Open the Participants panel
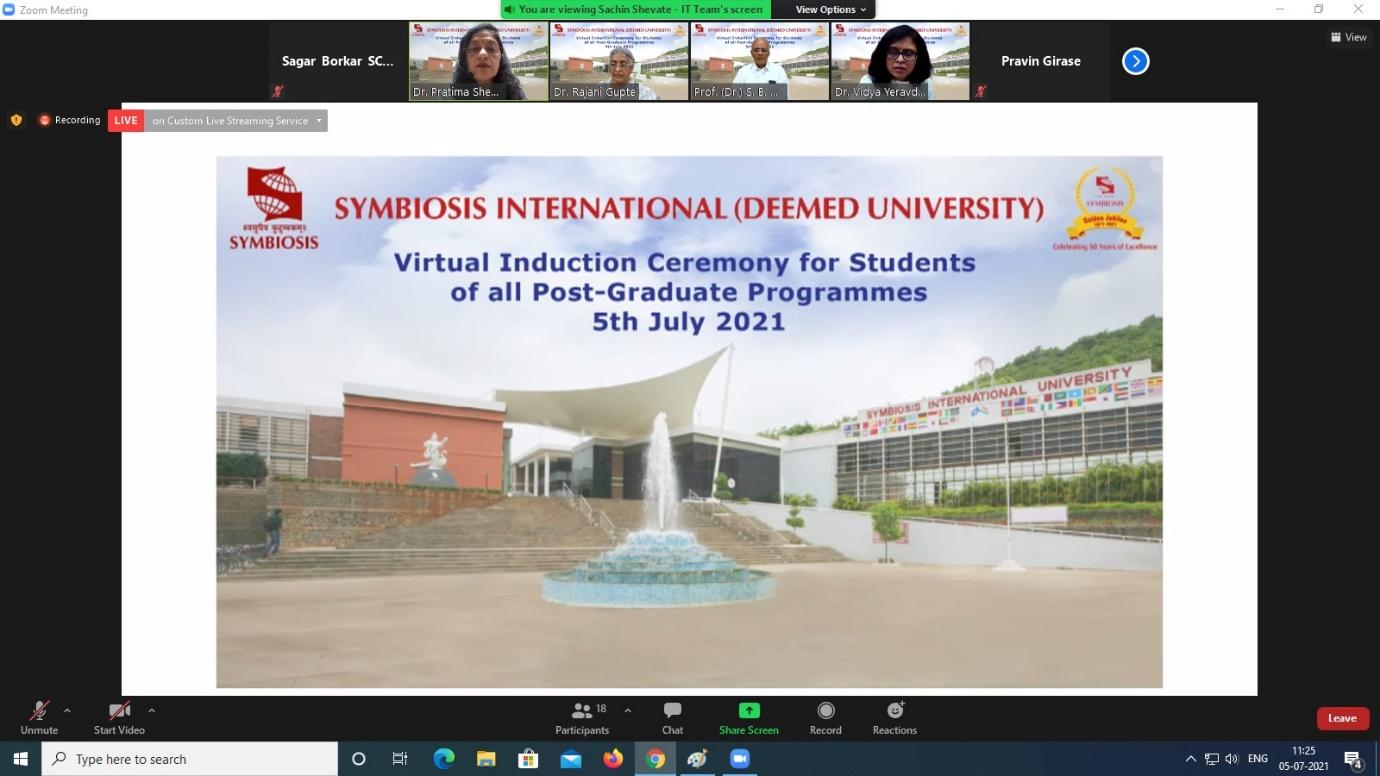The image size is (1380, 776). tap(582, 717)
